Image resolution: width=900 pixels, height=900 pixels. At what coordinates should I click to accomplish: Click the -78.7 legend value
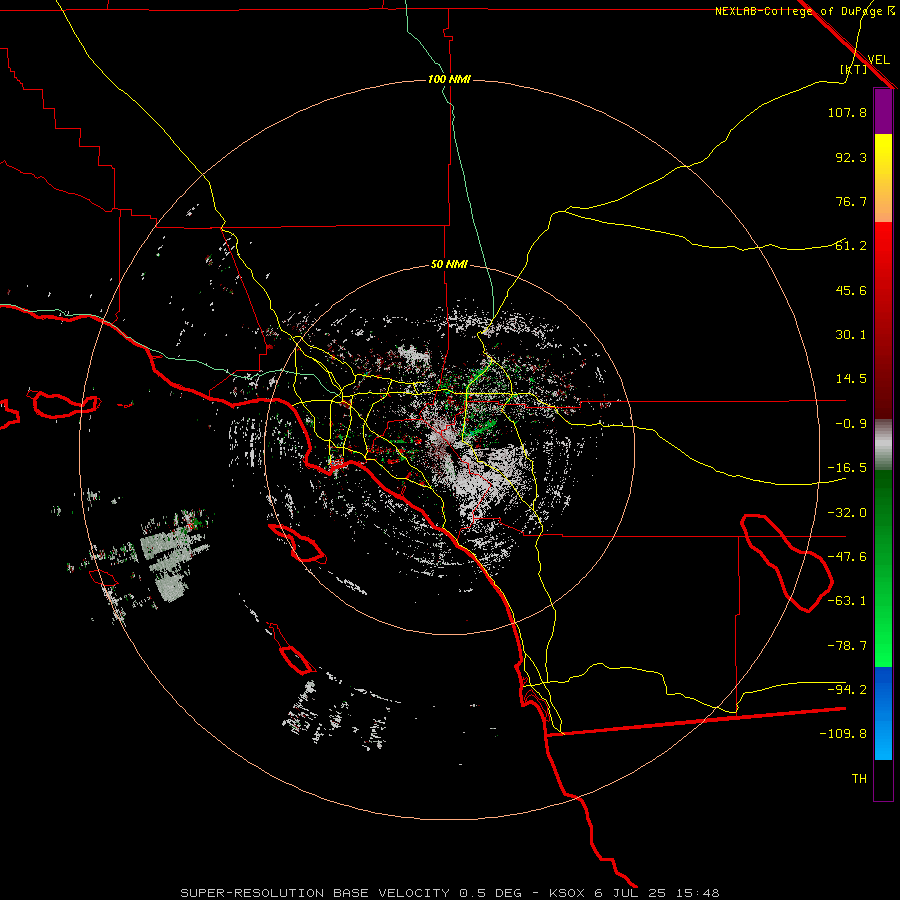click(847, 646)
